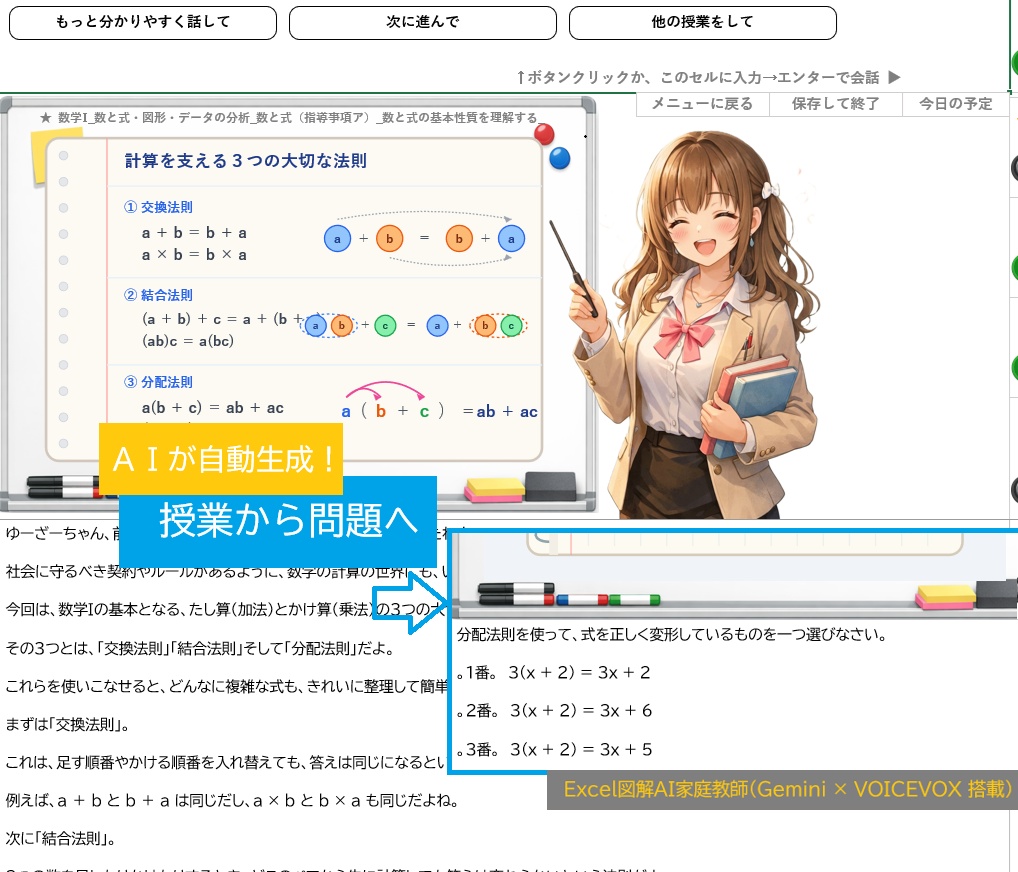Click the 次に進んで button
The height and width of the screenshot is (872, 1018).
click(x=423, y=23)
